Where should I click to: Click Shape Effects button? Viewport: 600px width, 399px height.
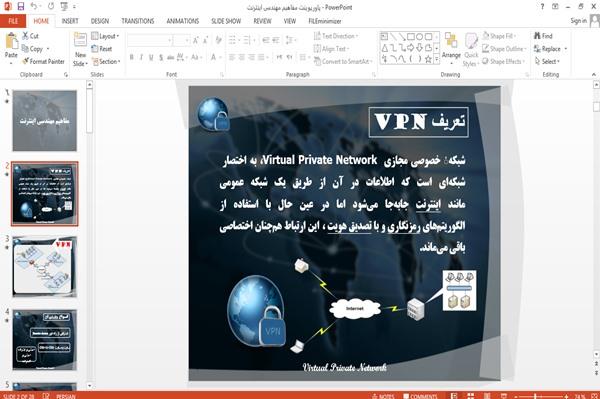coord(503,61)
